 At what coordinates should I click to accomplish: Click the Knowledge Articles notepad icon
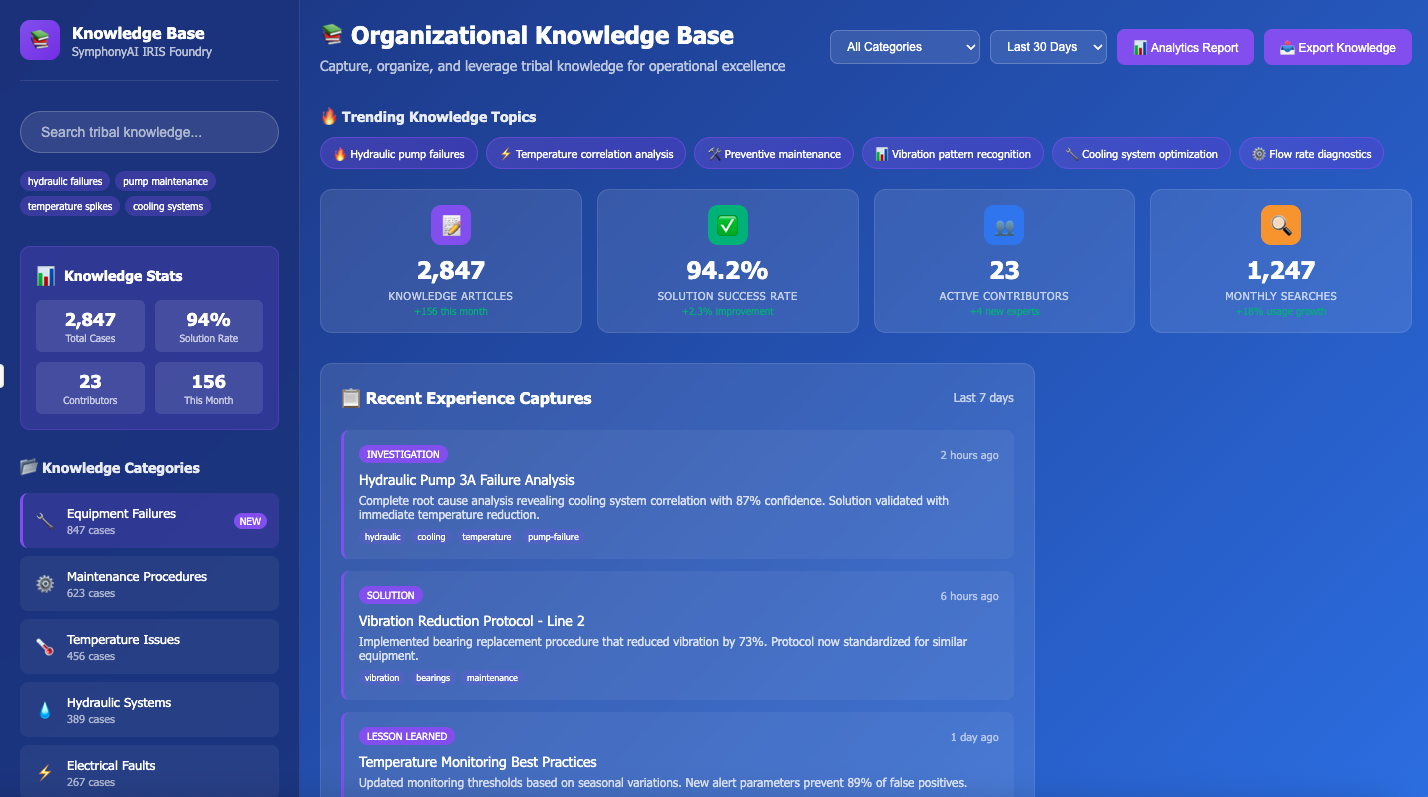click(450, 225)
